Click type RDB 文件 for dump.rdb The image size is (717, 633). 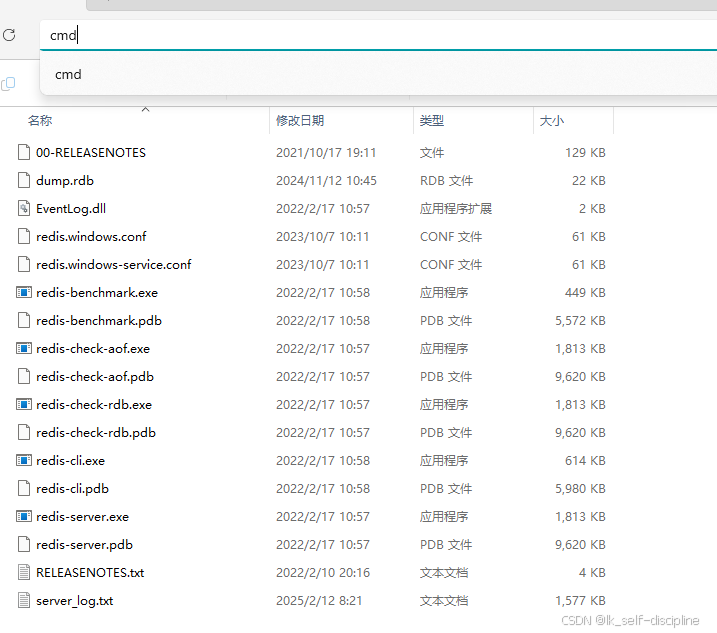pyautogui.click(x=446, y=181)
